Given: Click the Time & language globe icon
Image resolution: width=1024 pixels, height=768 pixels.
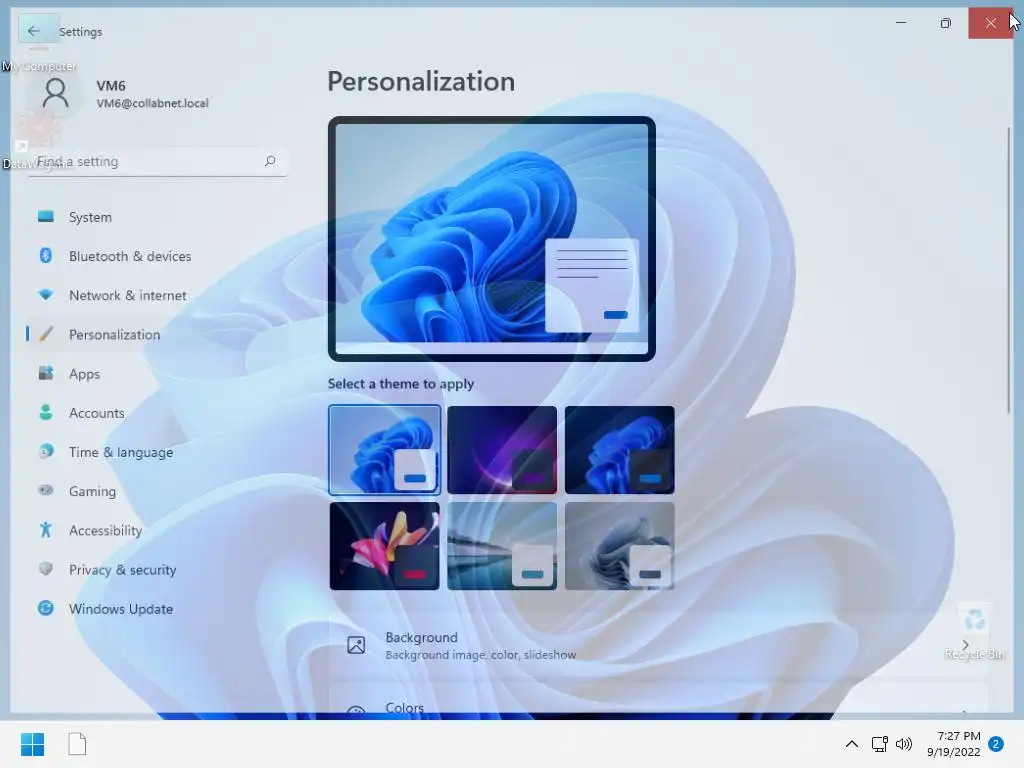Looking at the screenshot, I should click(46, 451).
